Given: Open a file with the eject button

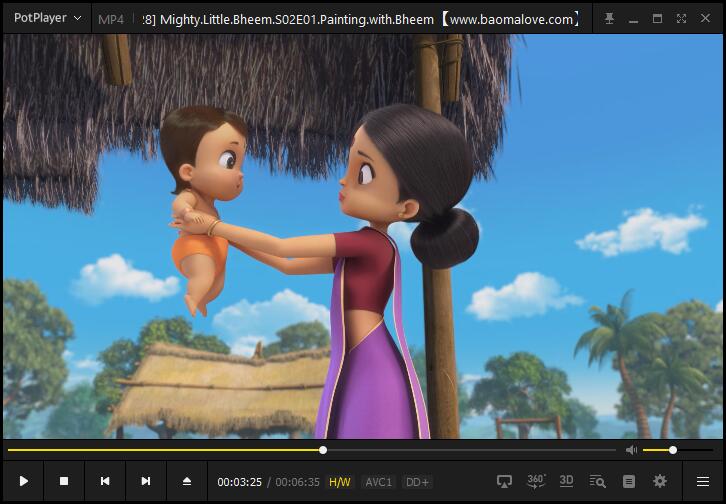Looking at the screenshot, I should [x=187, y=481].
